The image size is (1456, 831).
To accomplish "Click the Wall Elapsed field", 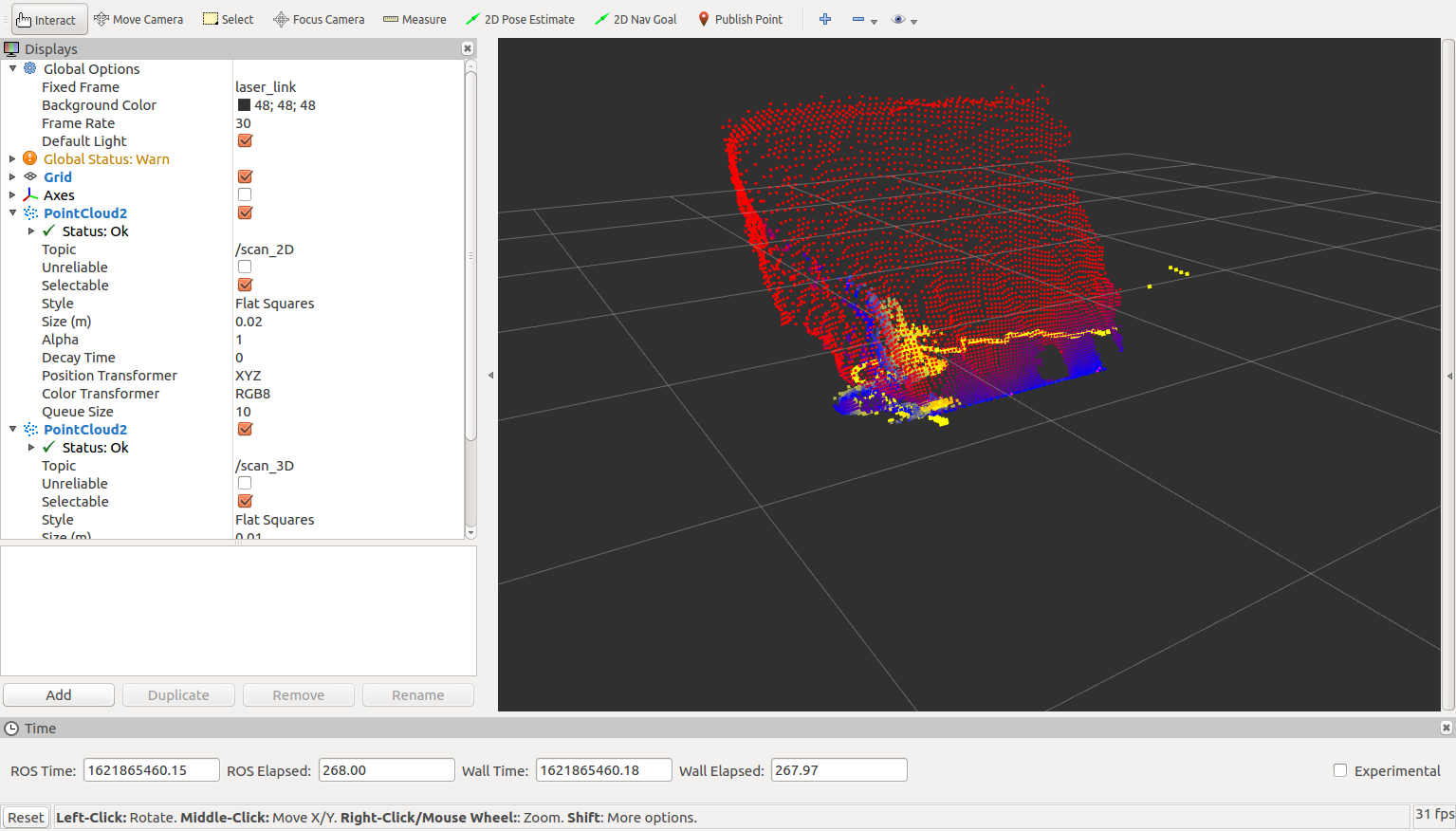I will click(839, 770).
